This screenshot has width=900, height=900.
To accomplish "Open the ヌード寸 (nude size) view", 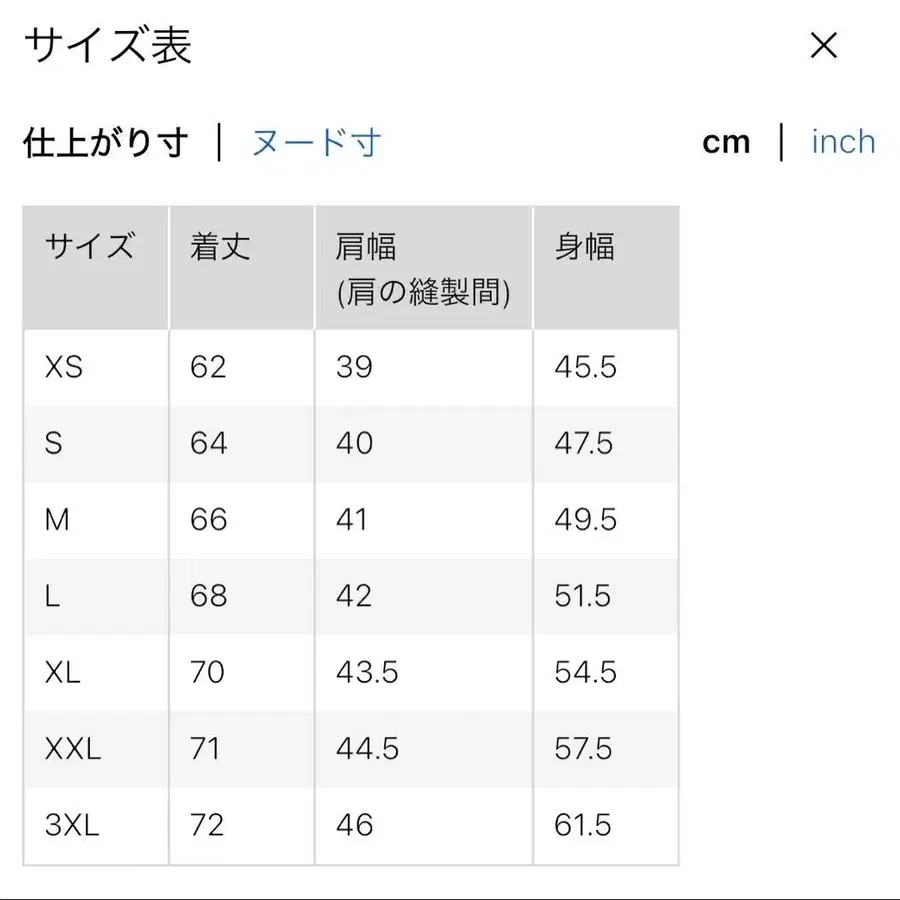I will point(316,142).
